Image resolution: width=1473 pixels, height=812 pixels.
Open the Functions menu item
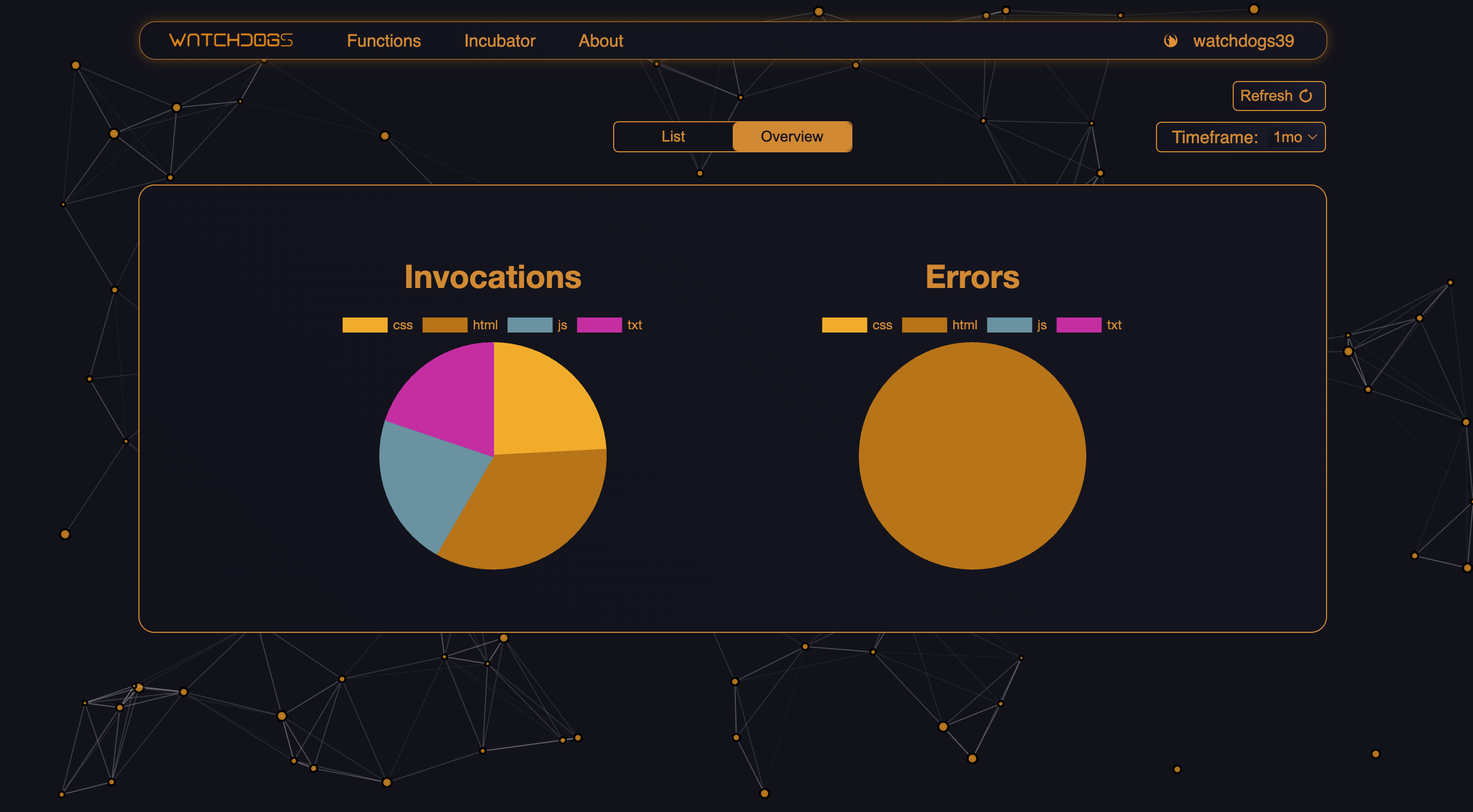coord(383,41)
